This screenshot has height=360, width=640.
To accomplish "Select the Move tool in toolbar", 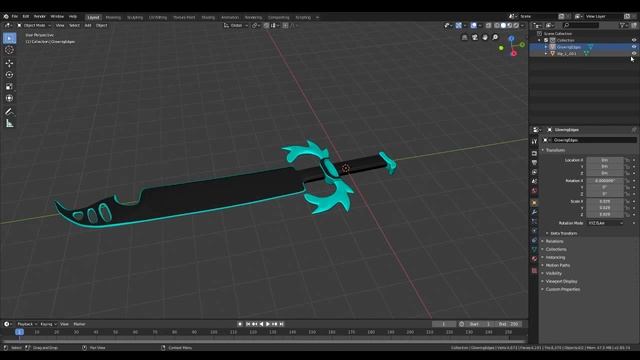I will click(9, 63).
